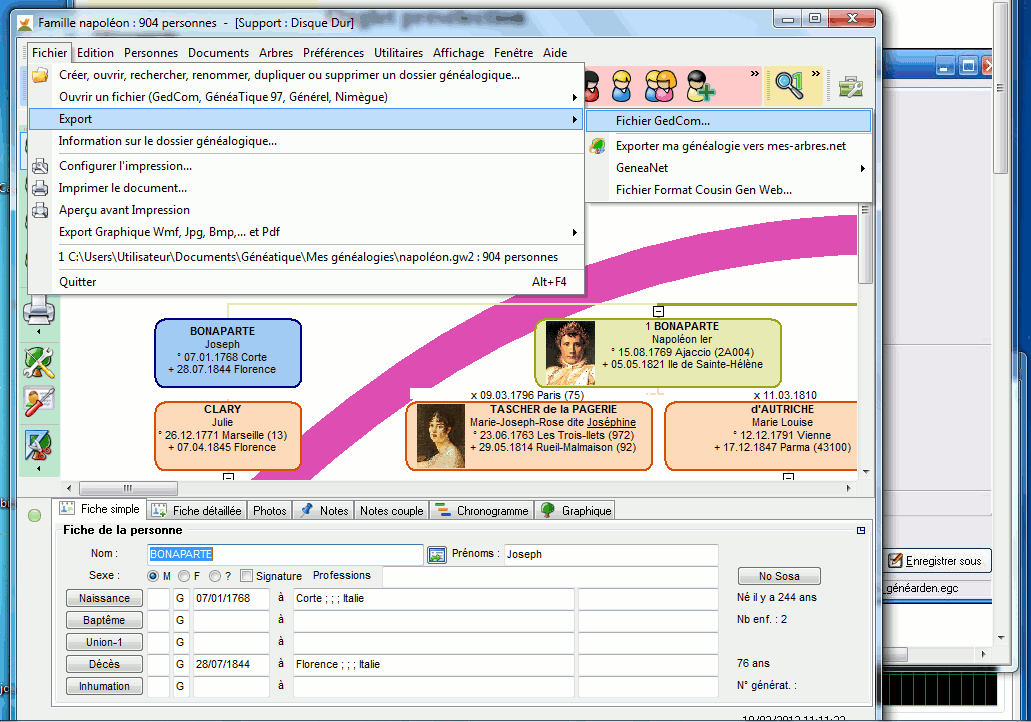Click the Naissance button

[x=105, y=598]
